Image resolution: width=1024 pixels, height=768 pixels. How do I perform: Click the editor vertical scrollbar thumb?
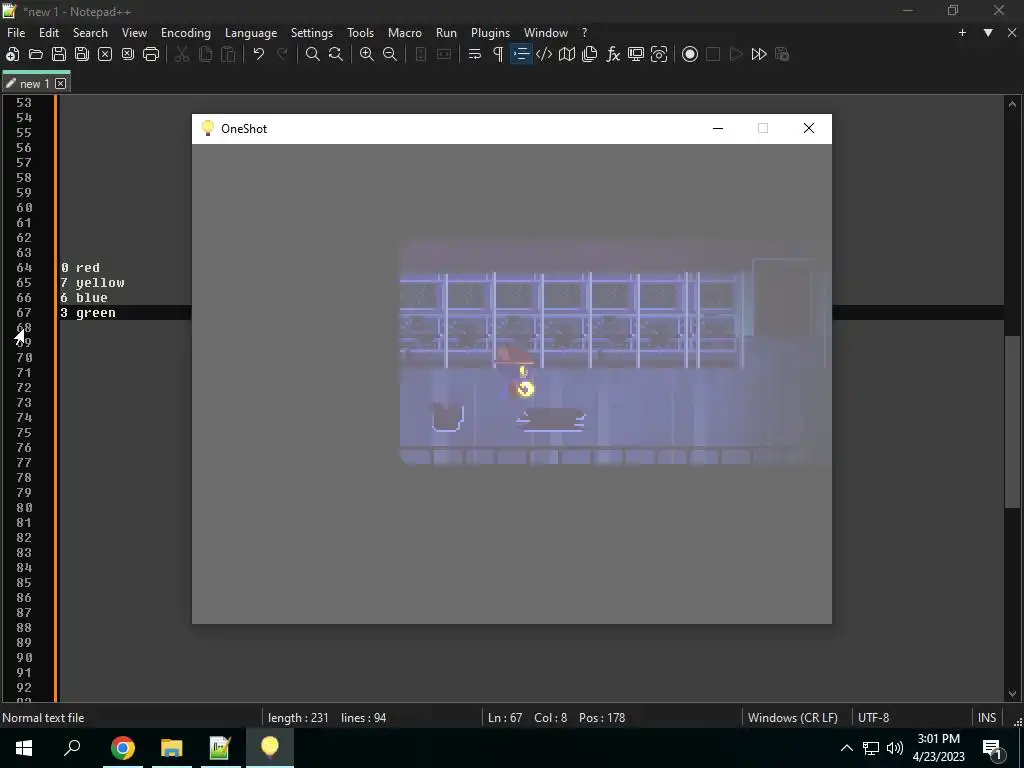1012,421
